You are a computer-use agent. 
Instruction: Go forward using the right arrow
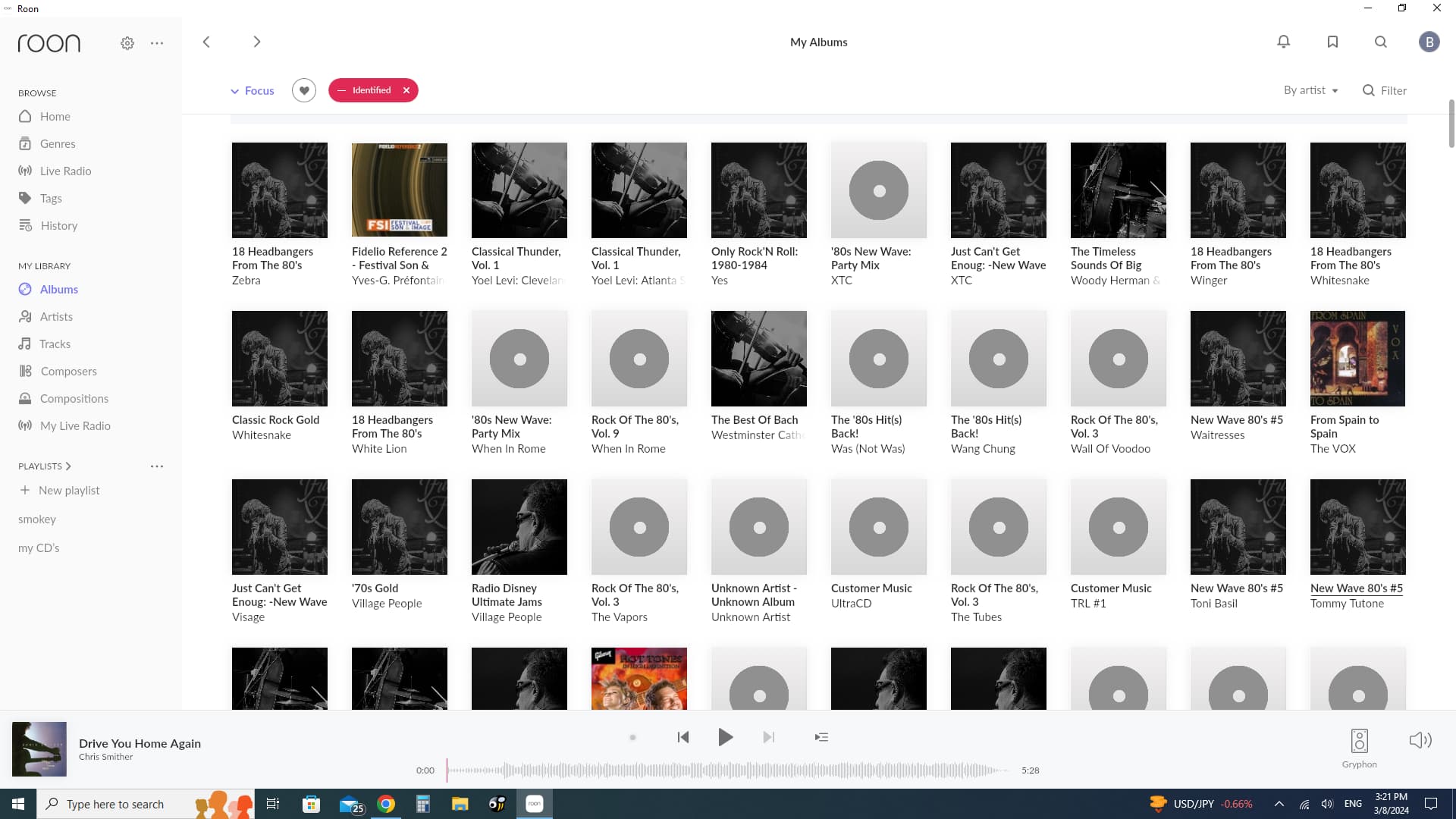pyautogui.click(x=257, y=42)
